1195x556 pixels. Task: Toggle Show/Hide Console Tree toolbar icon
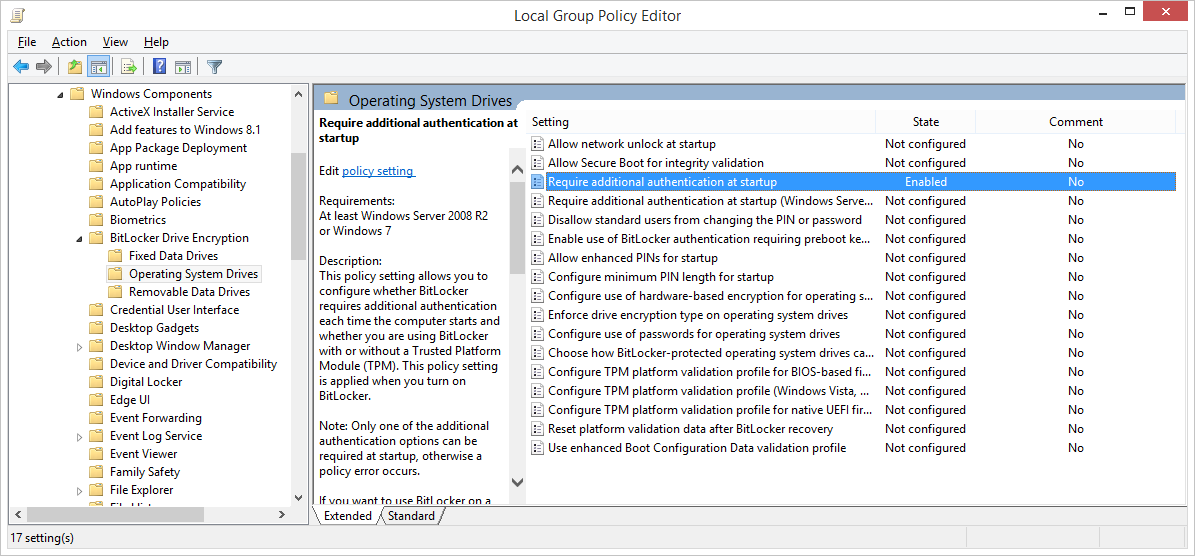98,67
